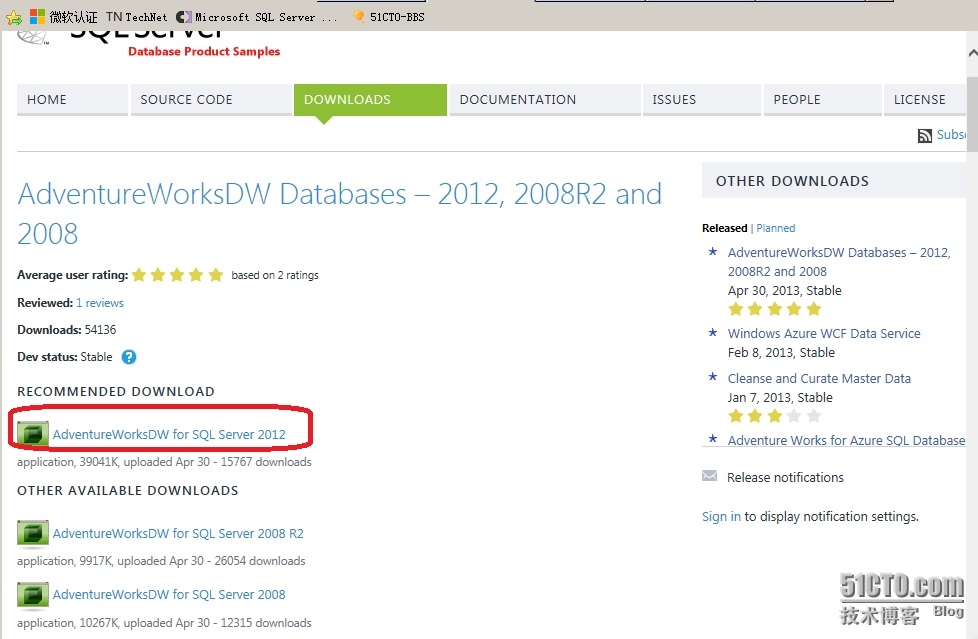Viewport: 978px width, 639px height.
Task: Click Dev status help question icon
Action: point(128,357)
